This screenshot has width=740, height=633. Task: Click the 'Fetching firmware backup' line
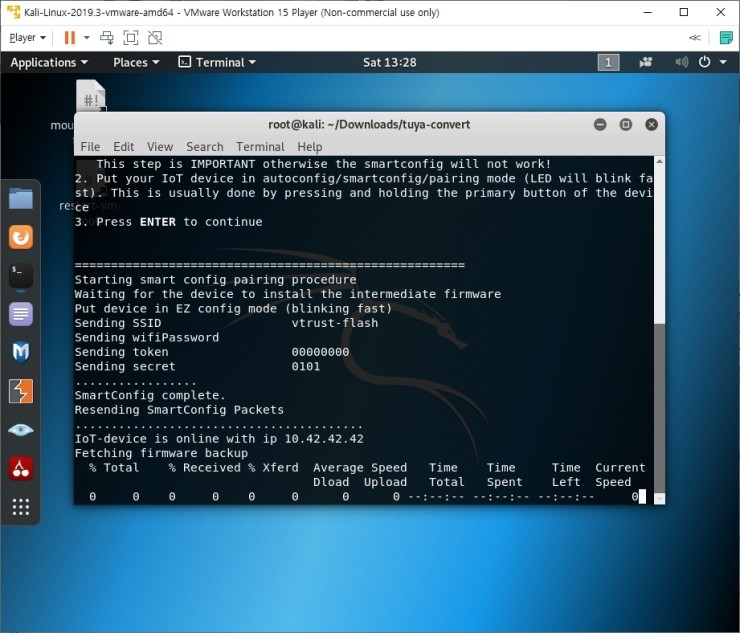coord(161,453)
